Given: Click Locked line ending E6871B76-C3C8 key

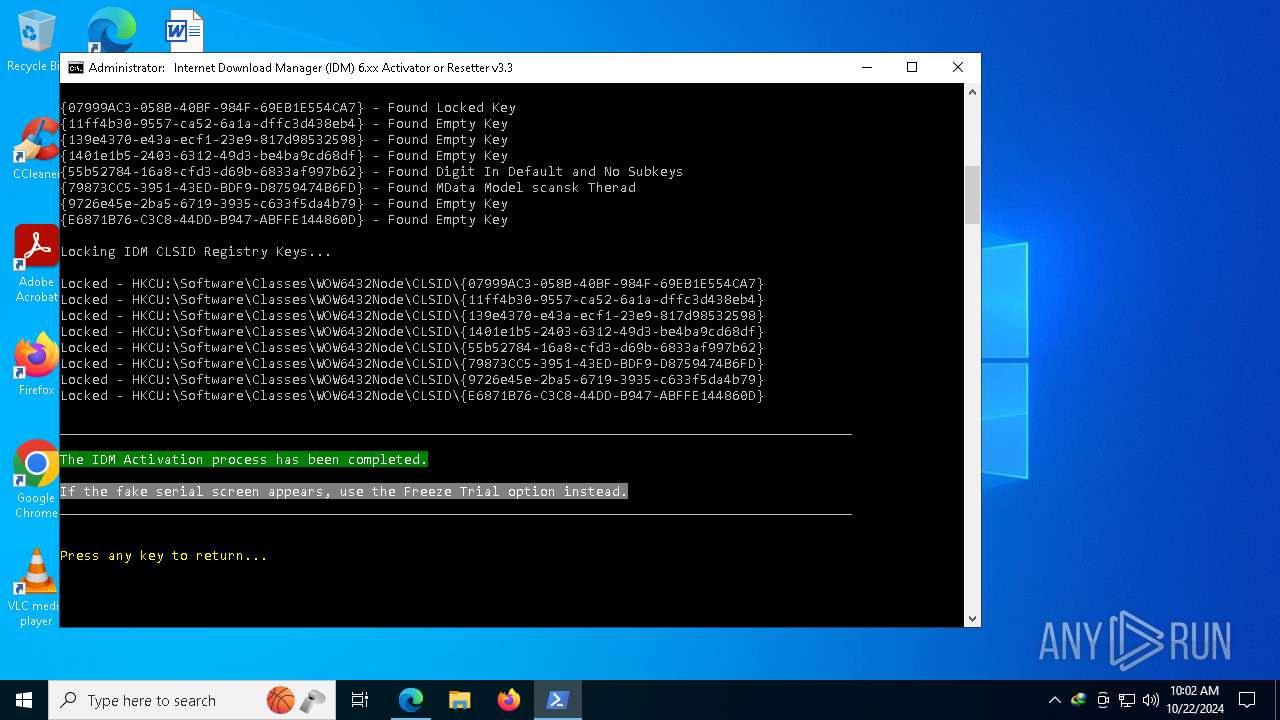Looking at the screenshot, I should [412, 396].
